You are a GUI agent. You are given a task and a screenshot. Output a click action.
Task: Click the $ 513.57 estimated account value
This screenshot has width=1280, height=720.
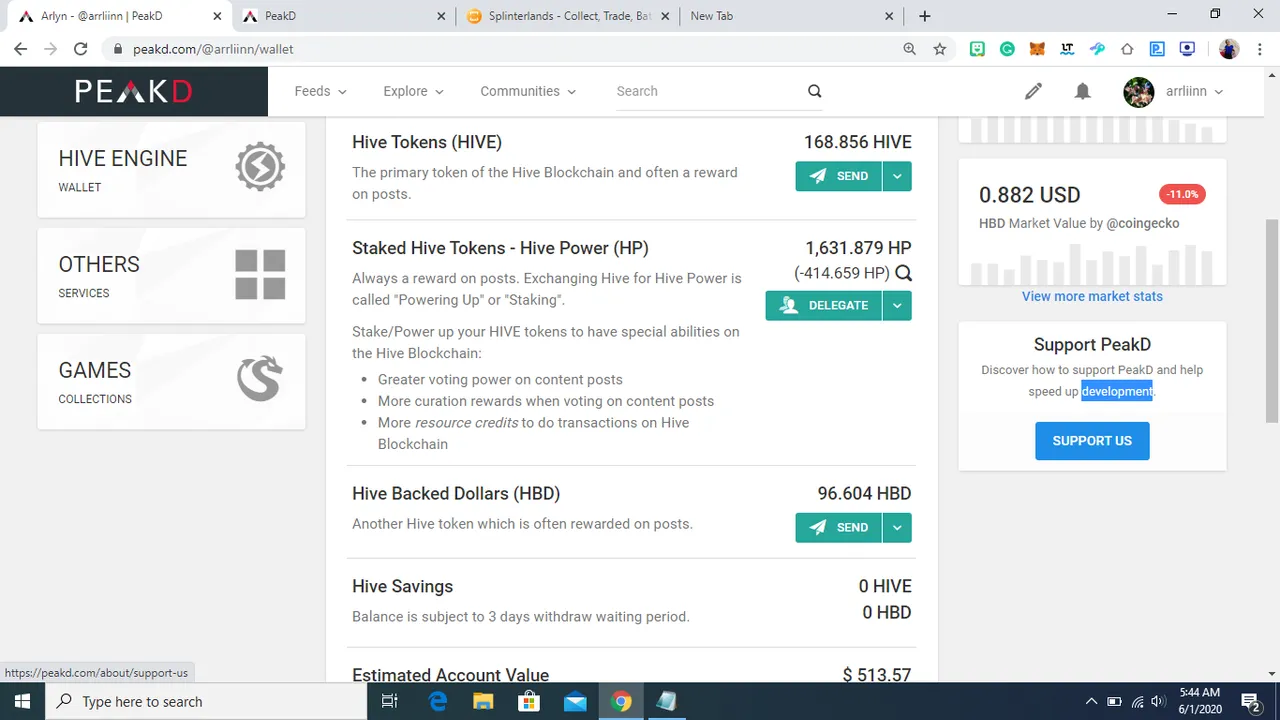tap(877, 675)
